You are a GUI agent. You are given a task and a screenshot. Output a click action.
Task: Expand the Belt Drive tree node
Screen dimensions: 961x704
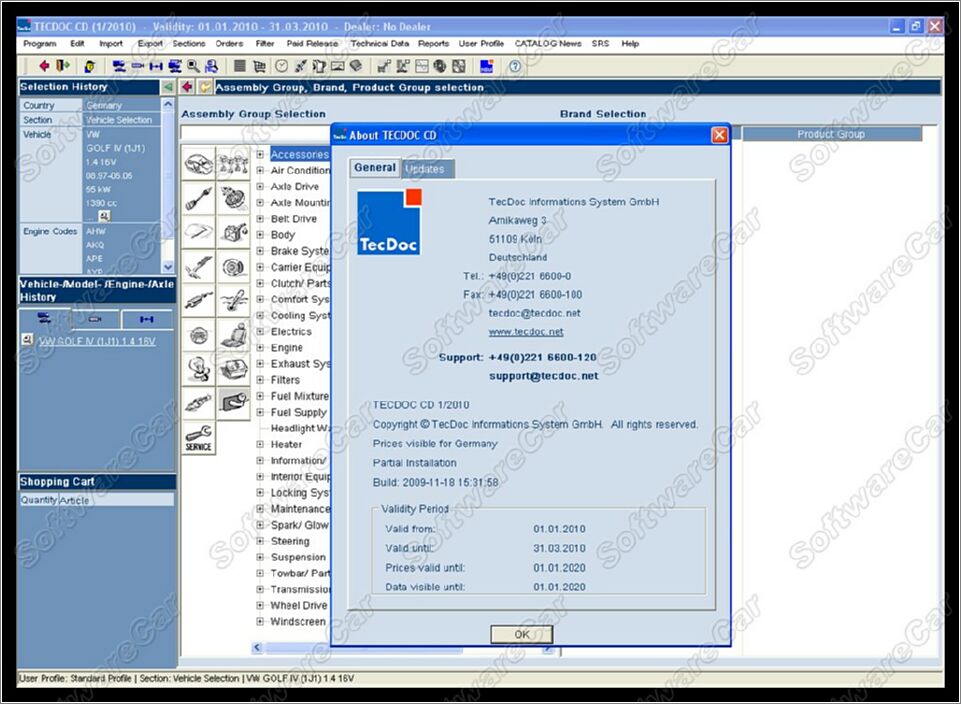260,219
